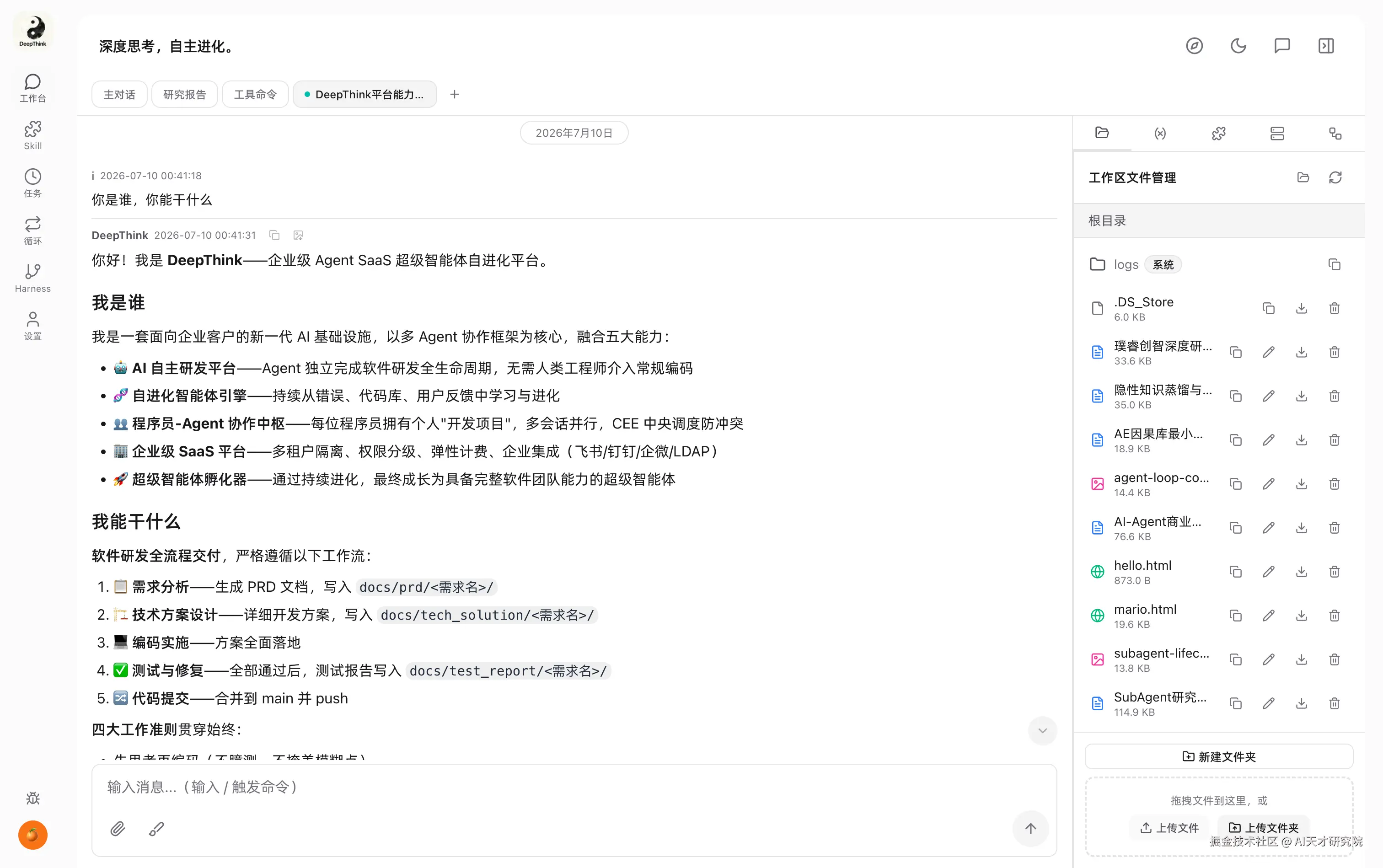Delete the AE因果库最小 file
1383x868 pixels.
1334,440
